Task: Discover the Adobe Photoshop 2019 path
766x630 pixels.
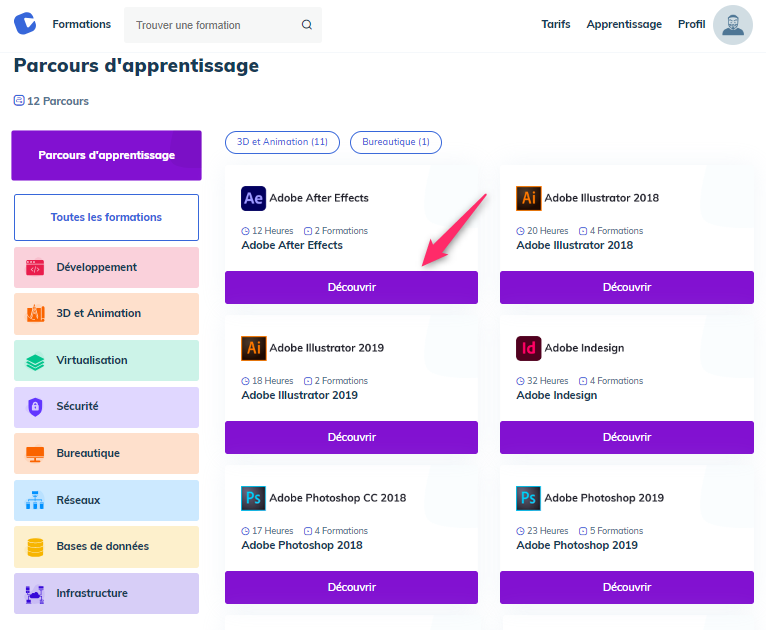Action: [627, 587]
